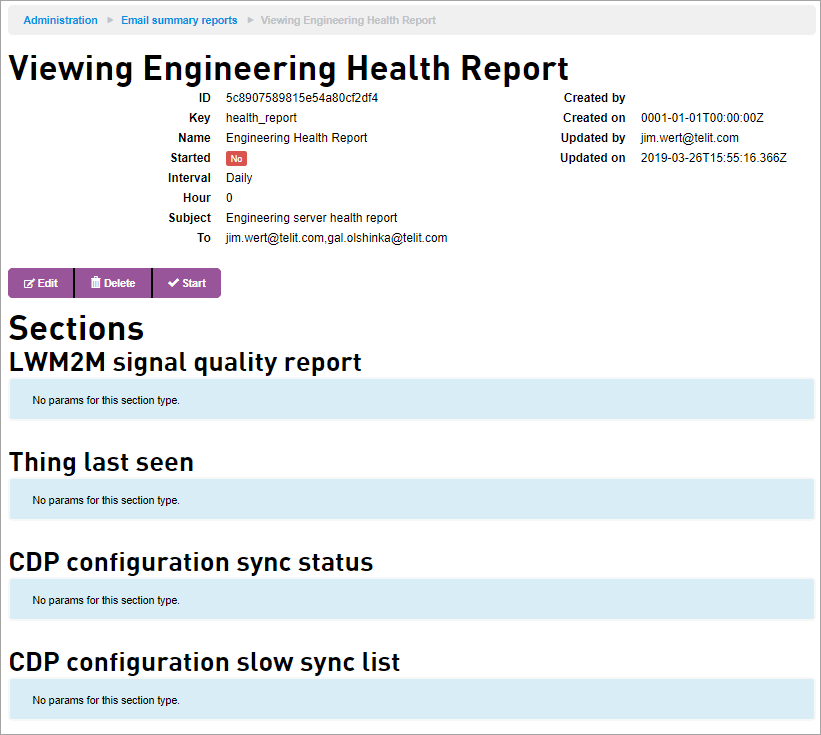Click the Edit button
The height and width of the screenshot is (735, 821).
click(41, 283)
